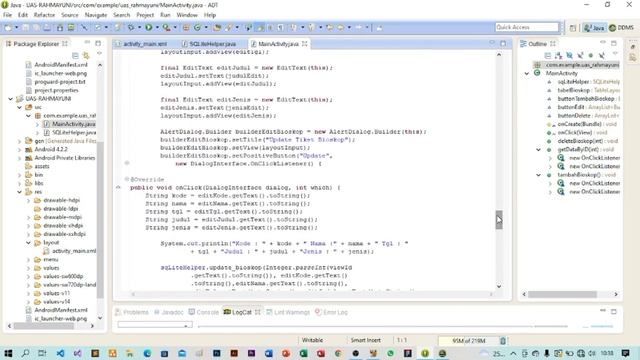Click the Outline focus on active task icon

point(548,55)
